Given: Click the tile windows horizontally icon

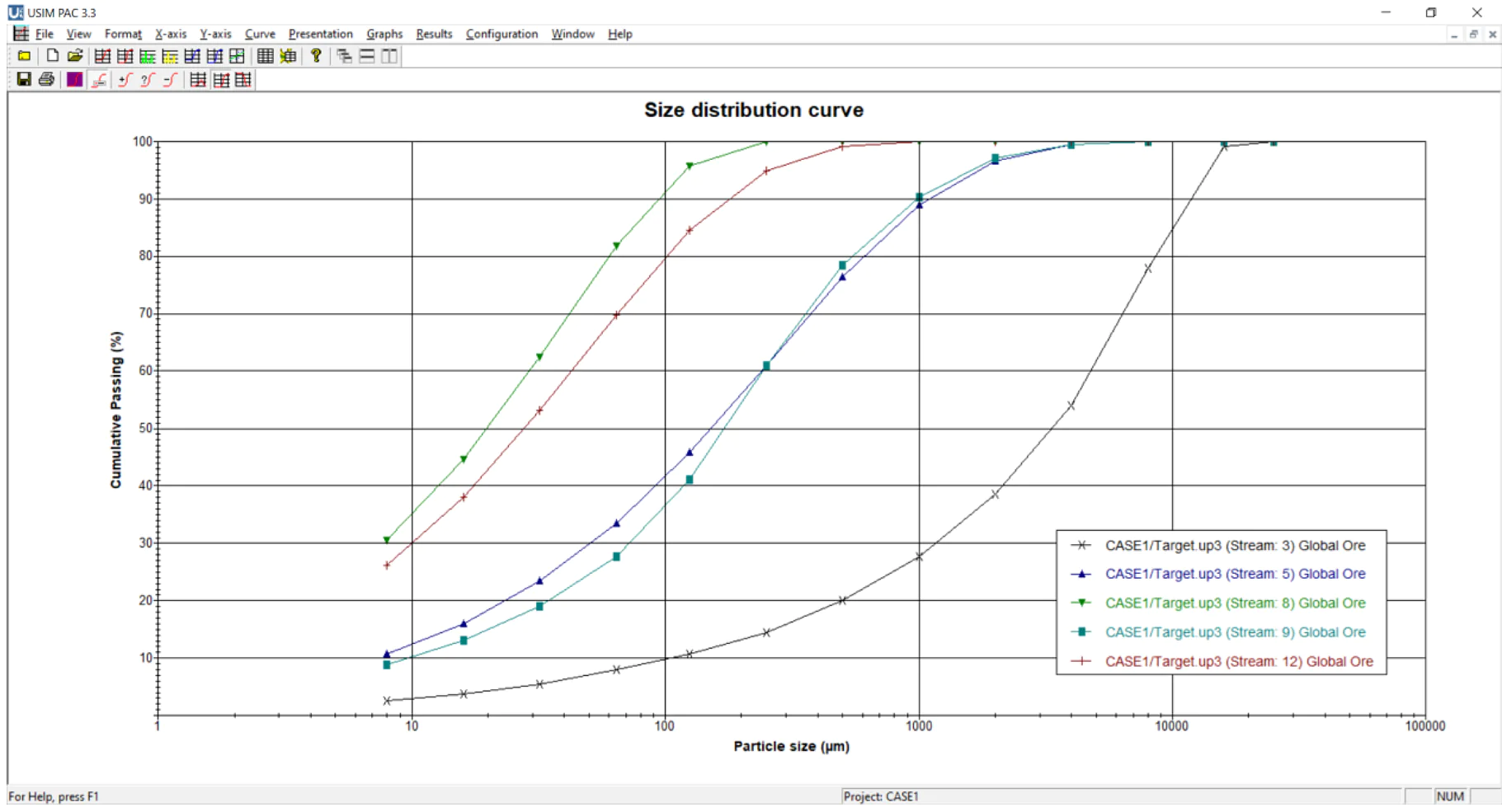Looking at the screenshot, I should [x=367, y=55].
